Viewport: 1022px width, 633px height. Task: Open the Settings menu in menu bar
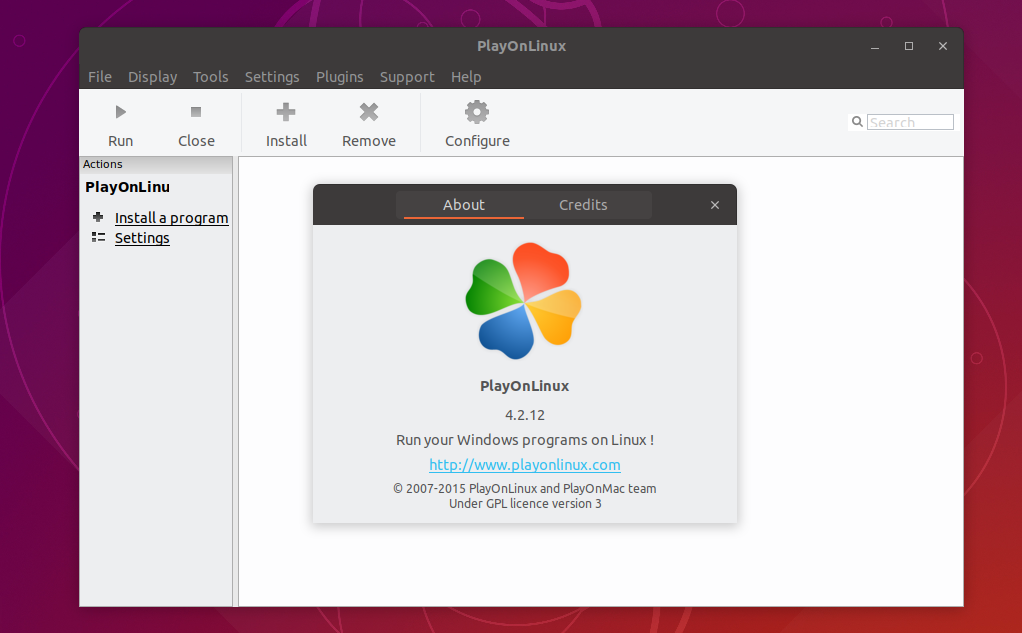[272, 77]
